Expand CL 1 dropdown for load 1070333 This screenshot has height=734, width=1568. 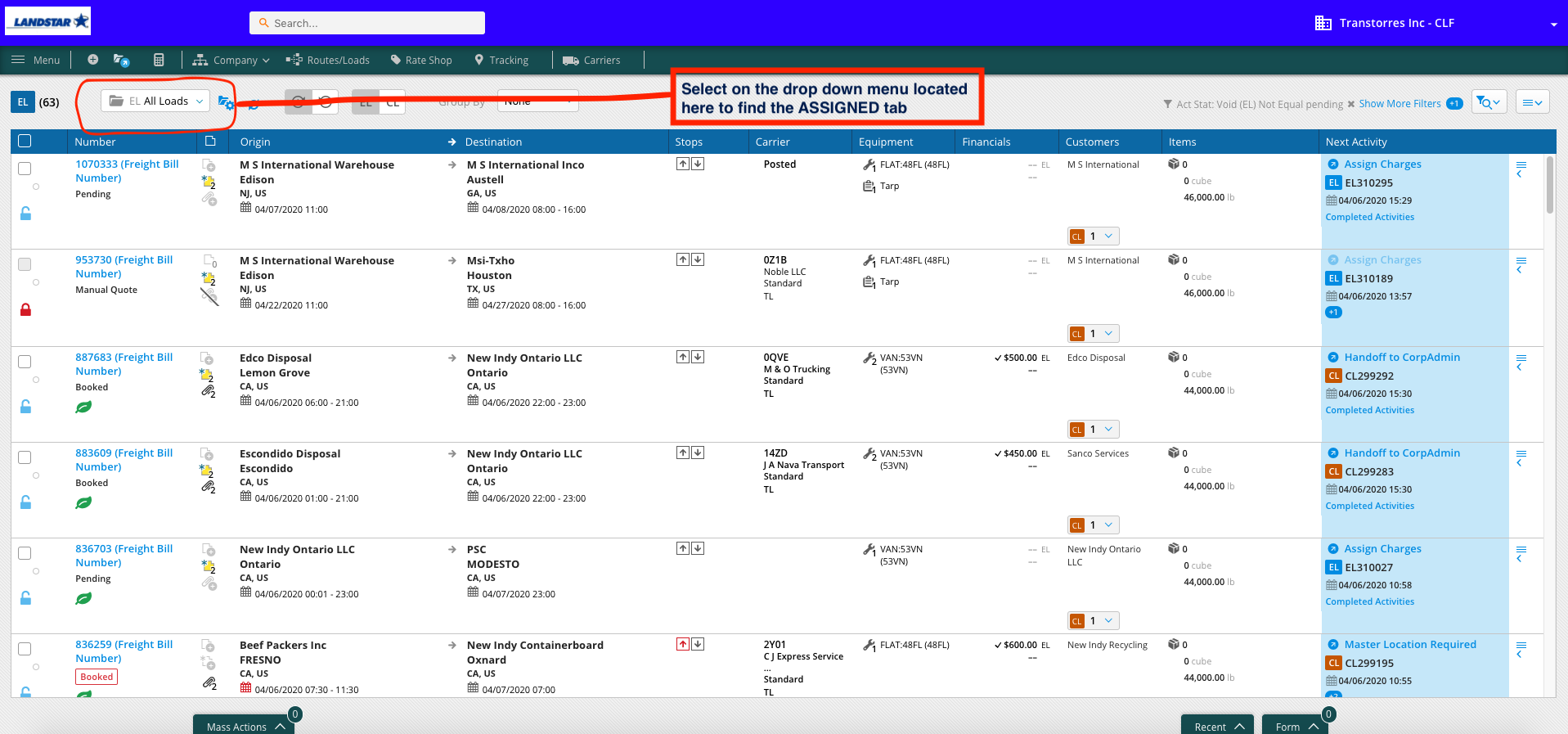pyautogui.click(x=1094, y=236)
